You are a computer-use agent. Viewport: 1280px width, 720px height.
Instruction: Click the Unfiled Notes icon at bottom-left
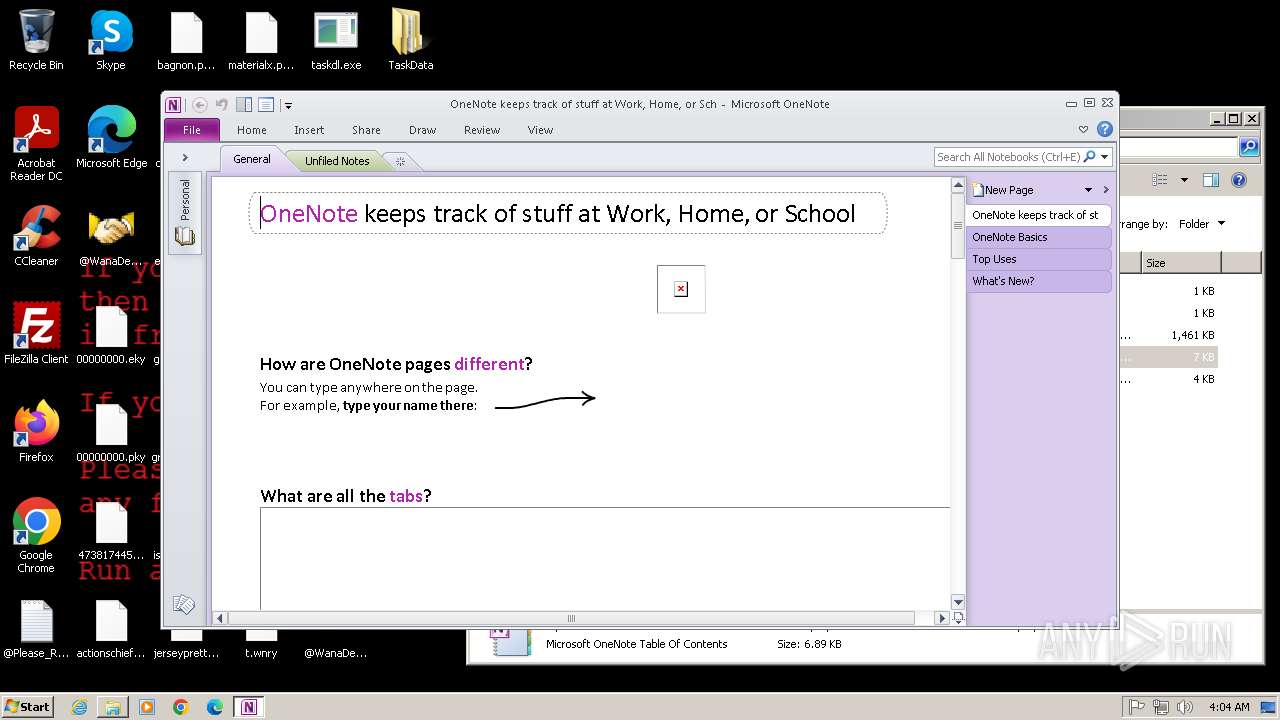(x=184, y=604)
